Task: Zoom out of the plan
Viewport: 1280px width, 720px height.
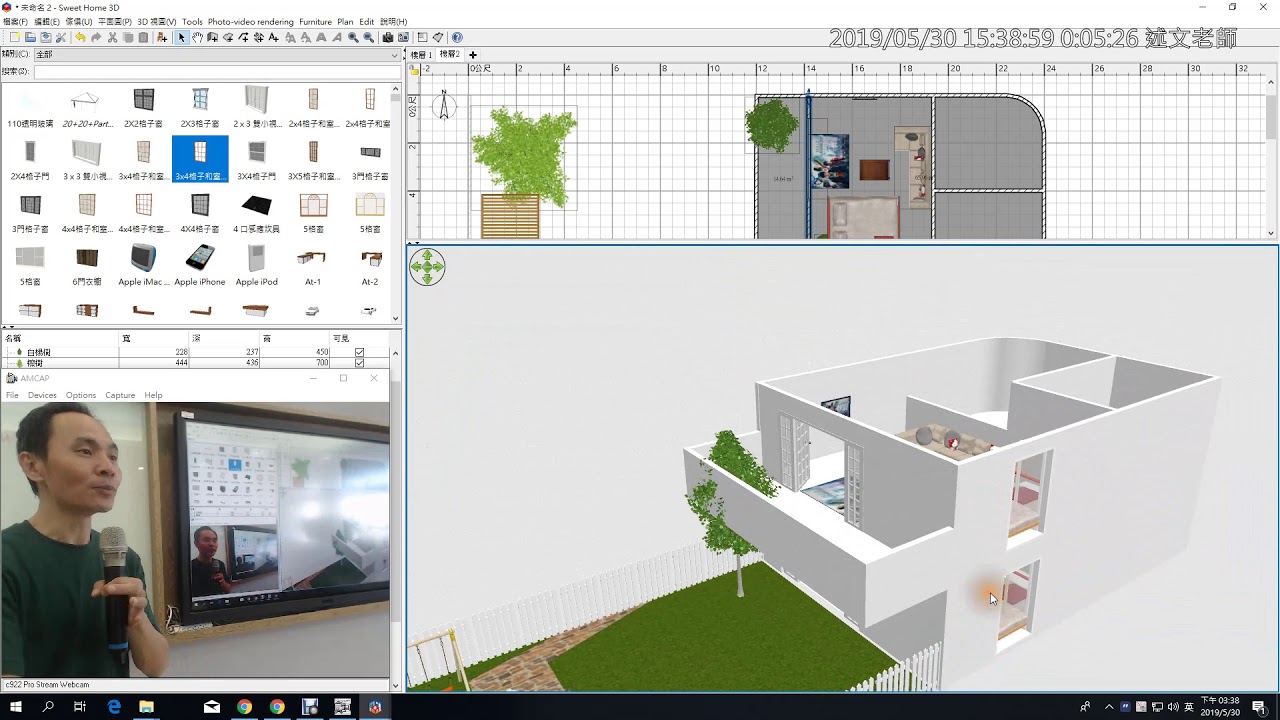Action: [368, 37]
